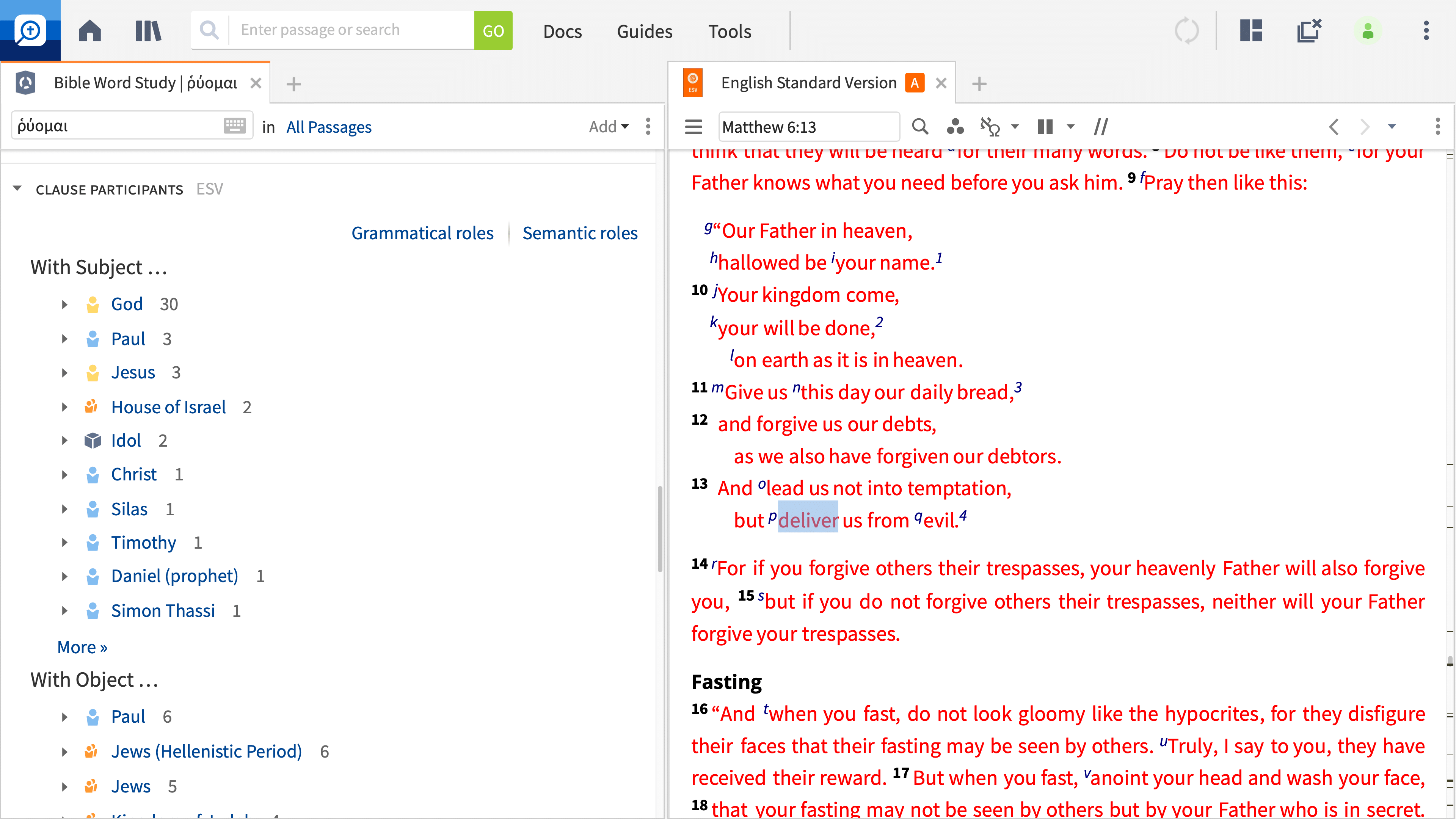
Task: Expand the God subject entry
Action: 64,304
